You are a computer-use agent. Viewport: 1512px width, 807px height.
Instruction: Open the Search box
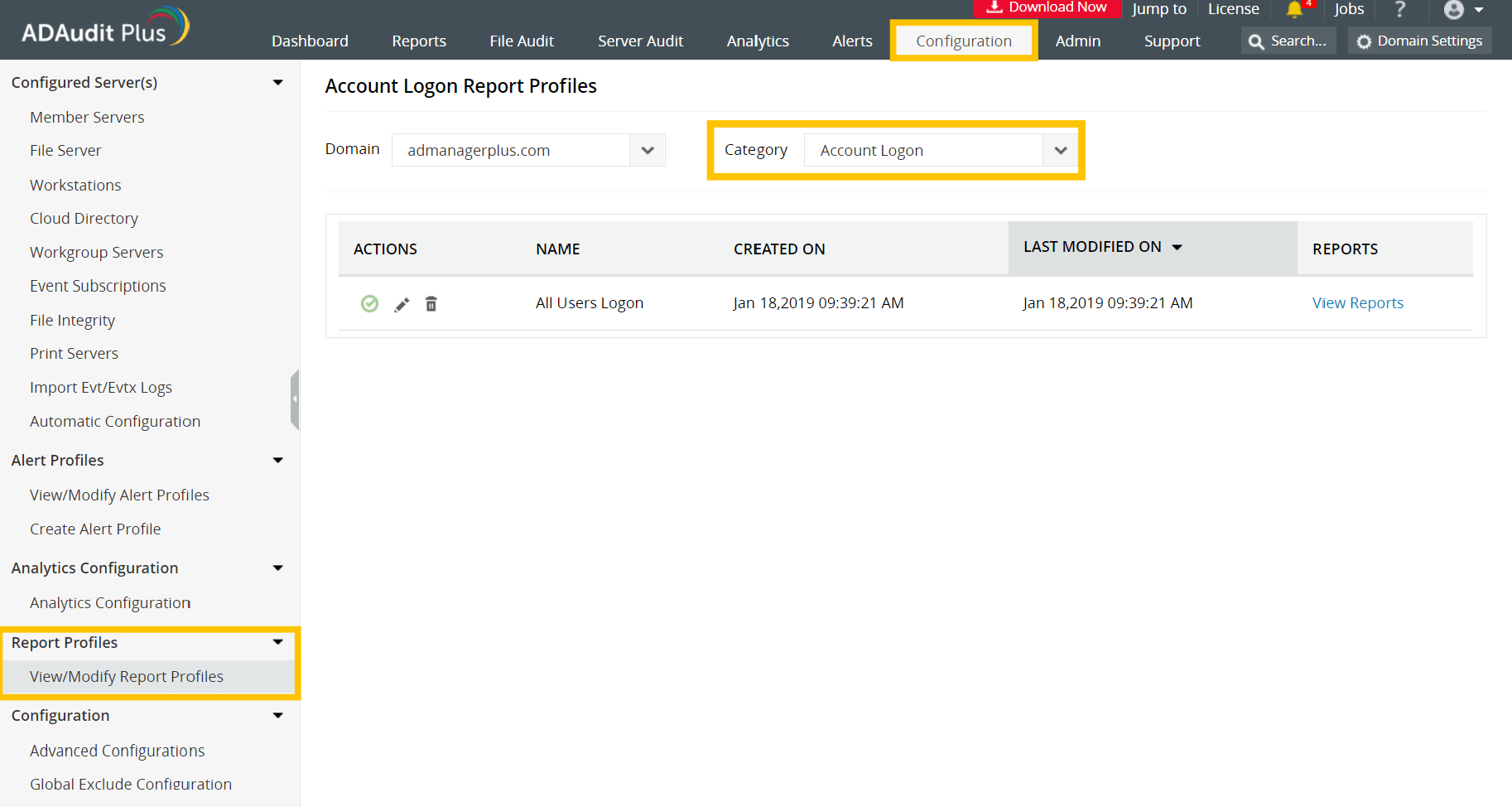(x=1288, y=40)
